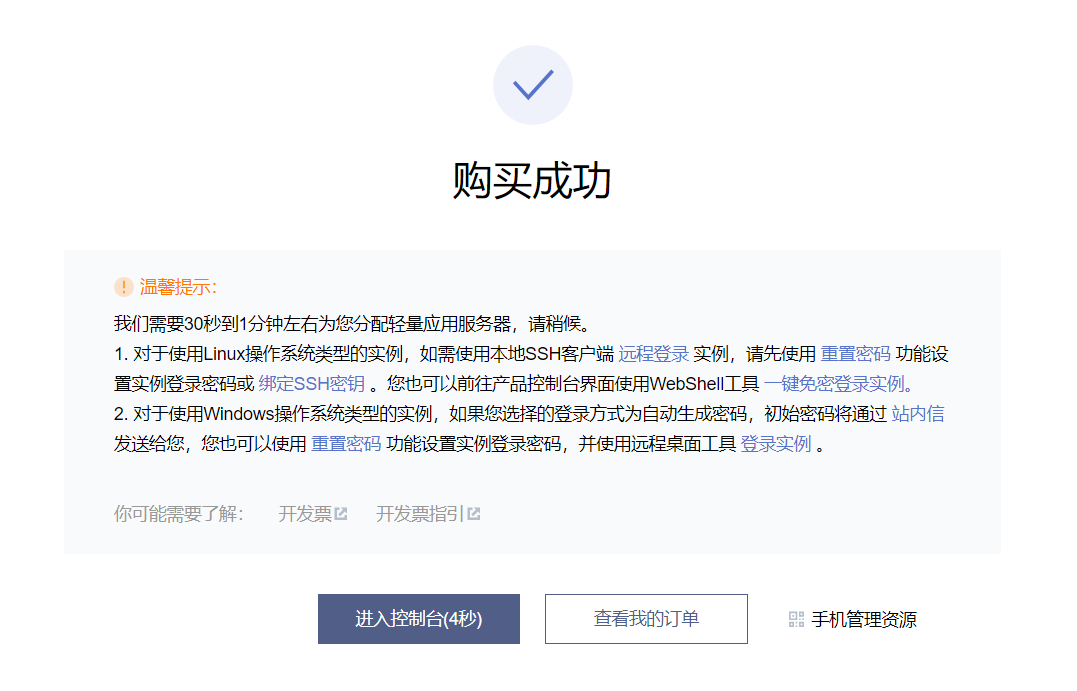1077x691 pixels.
Task: Open 查看我的订单 to view orders
Action: click(646, 618)
